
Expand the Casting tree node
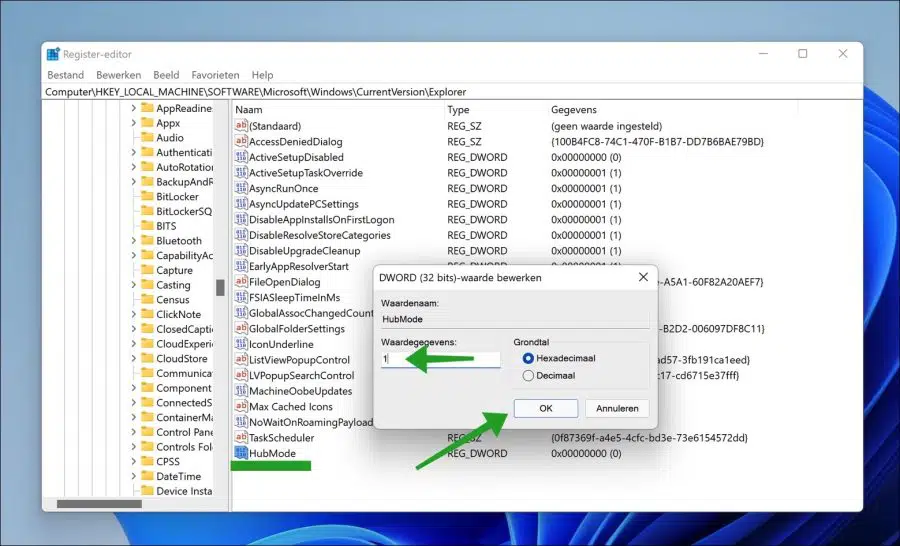point(134,285)
